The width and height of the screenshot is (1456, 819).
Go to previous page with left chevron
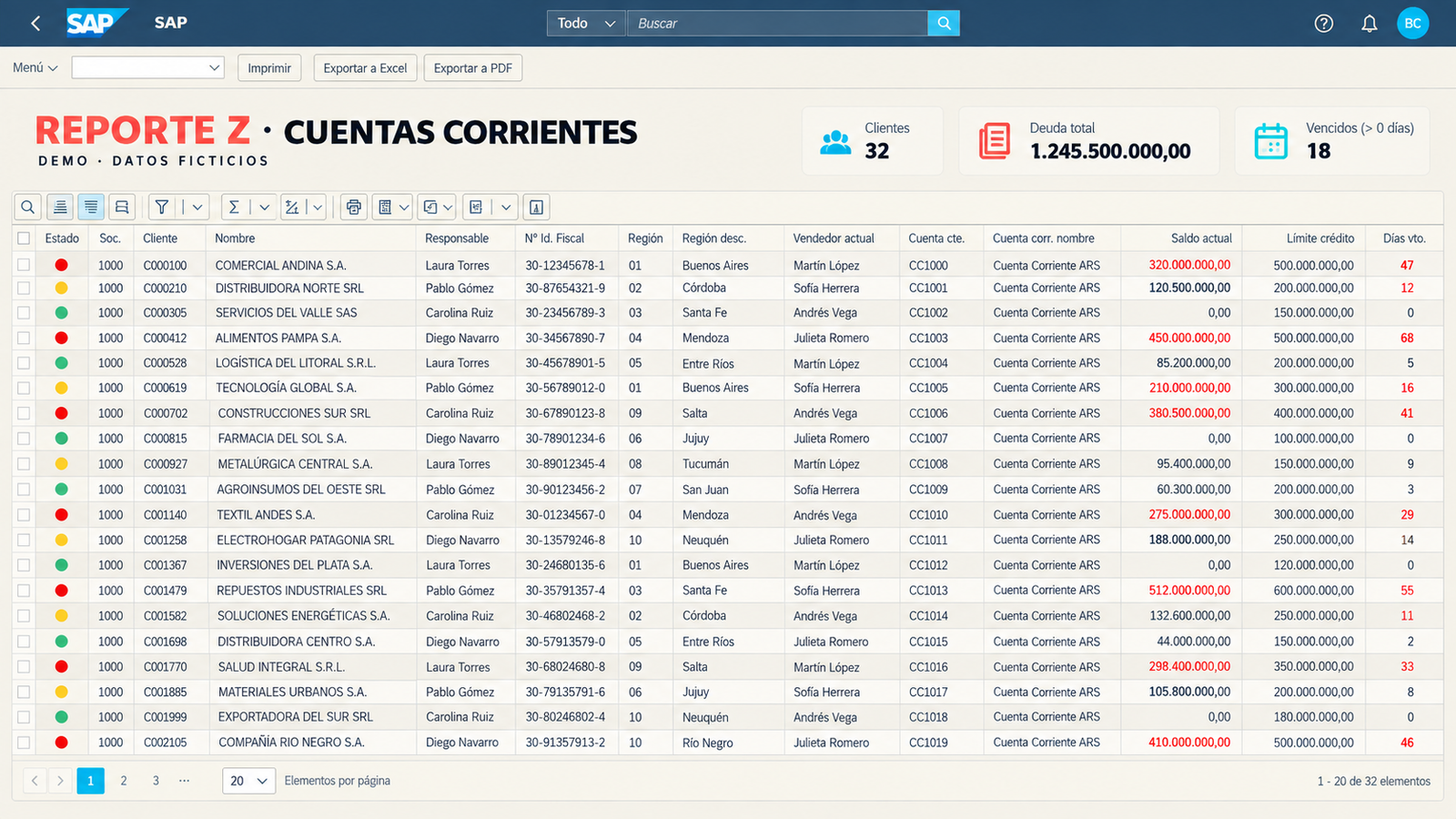pyautogui.click(x=35, y=781)
